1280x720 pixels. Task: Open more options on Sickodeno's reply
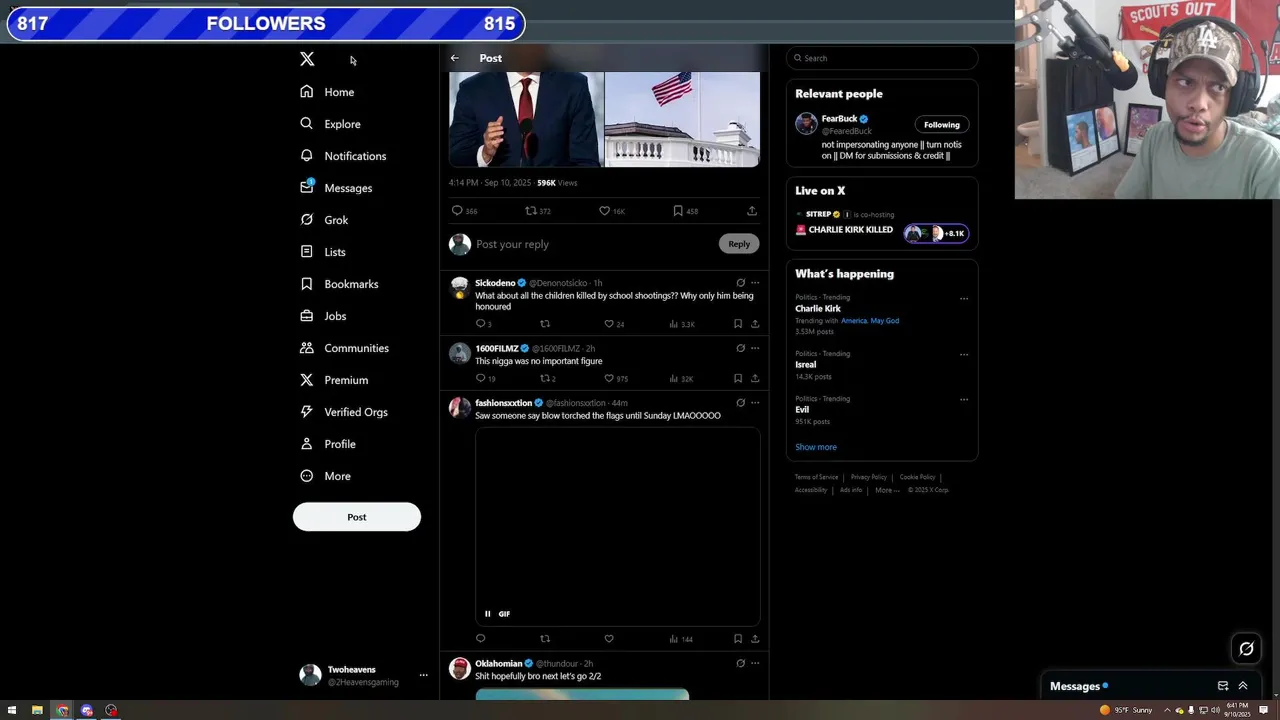click(x=755, y=283)
